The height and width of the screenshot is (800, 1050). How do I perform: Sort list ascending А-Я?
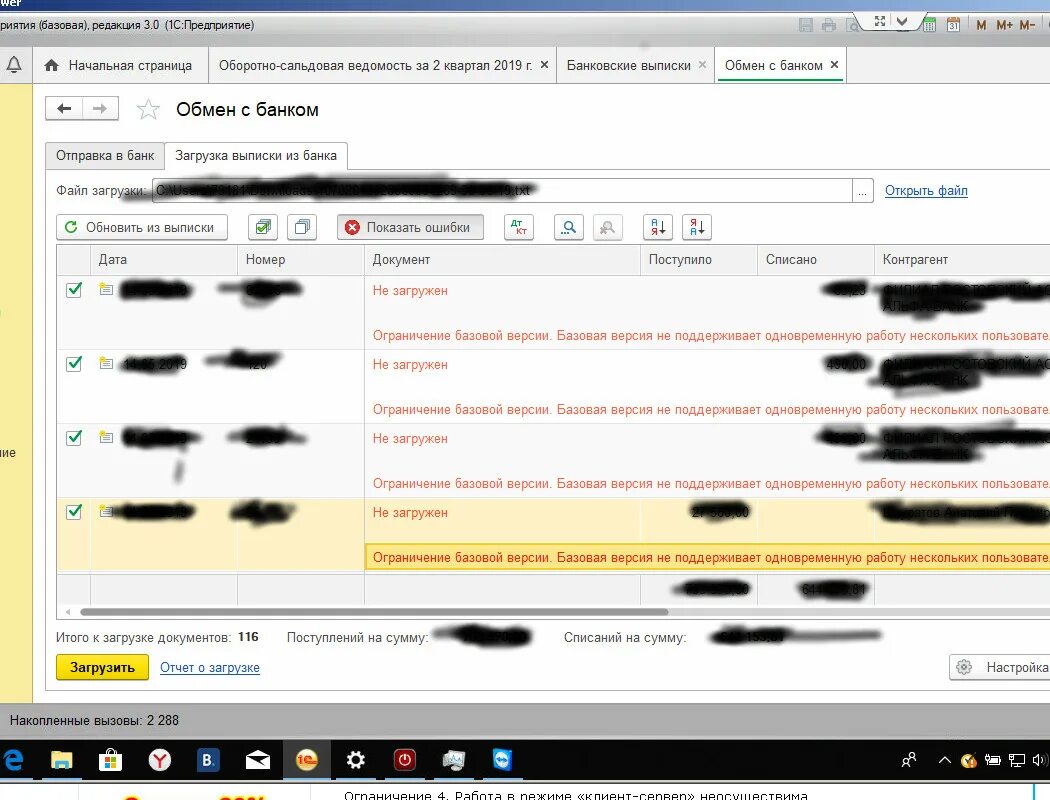658,227
